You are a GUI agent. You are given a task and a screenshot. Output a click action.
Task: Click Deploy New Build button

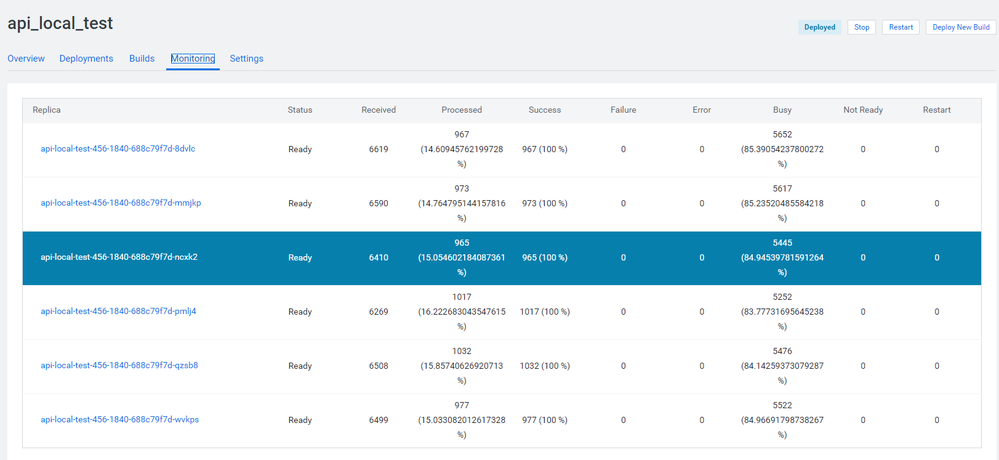click(x=961, y=27)
